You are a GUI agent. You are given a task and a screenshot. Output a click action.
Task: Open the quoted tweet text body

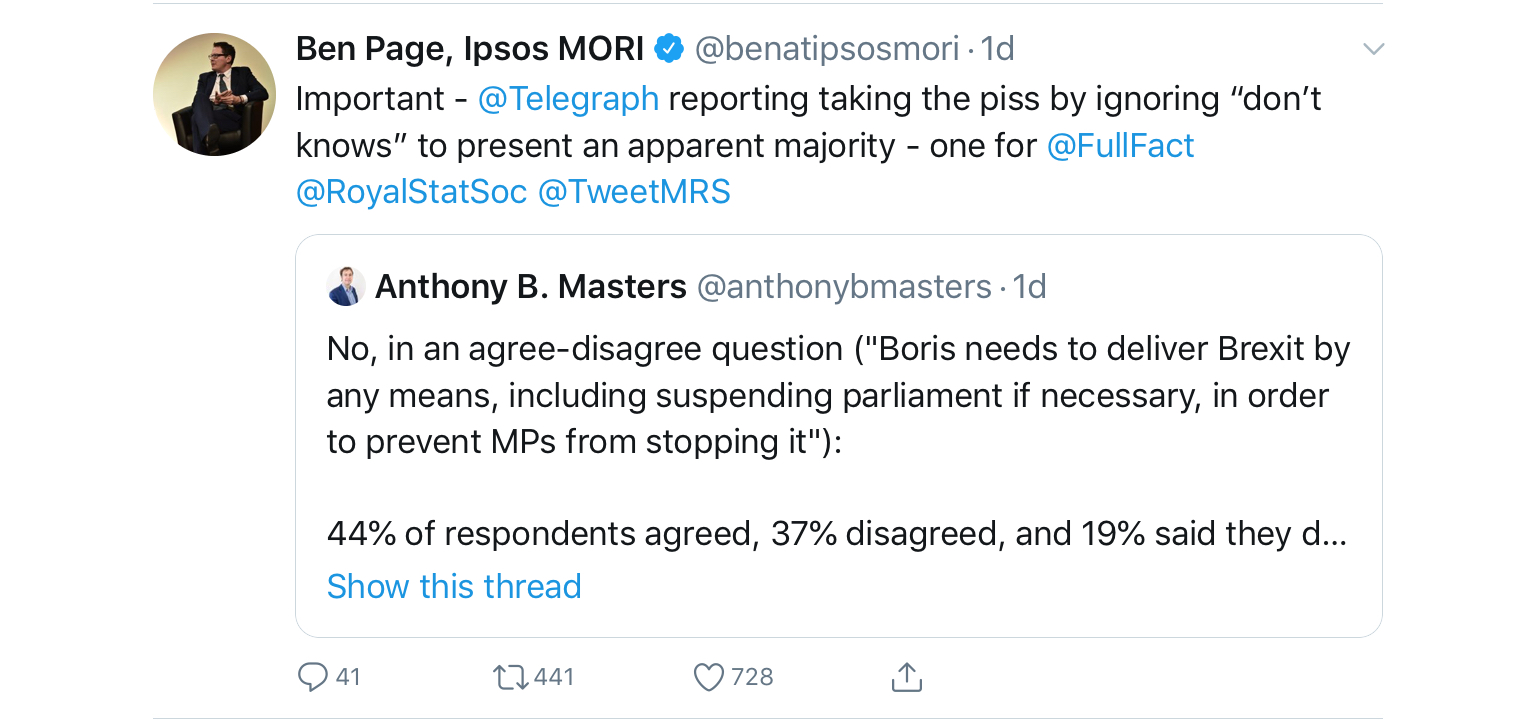point(839,442)
